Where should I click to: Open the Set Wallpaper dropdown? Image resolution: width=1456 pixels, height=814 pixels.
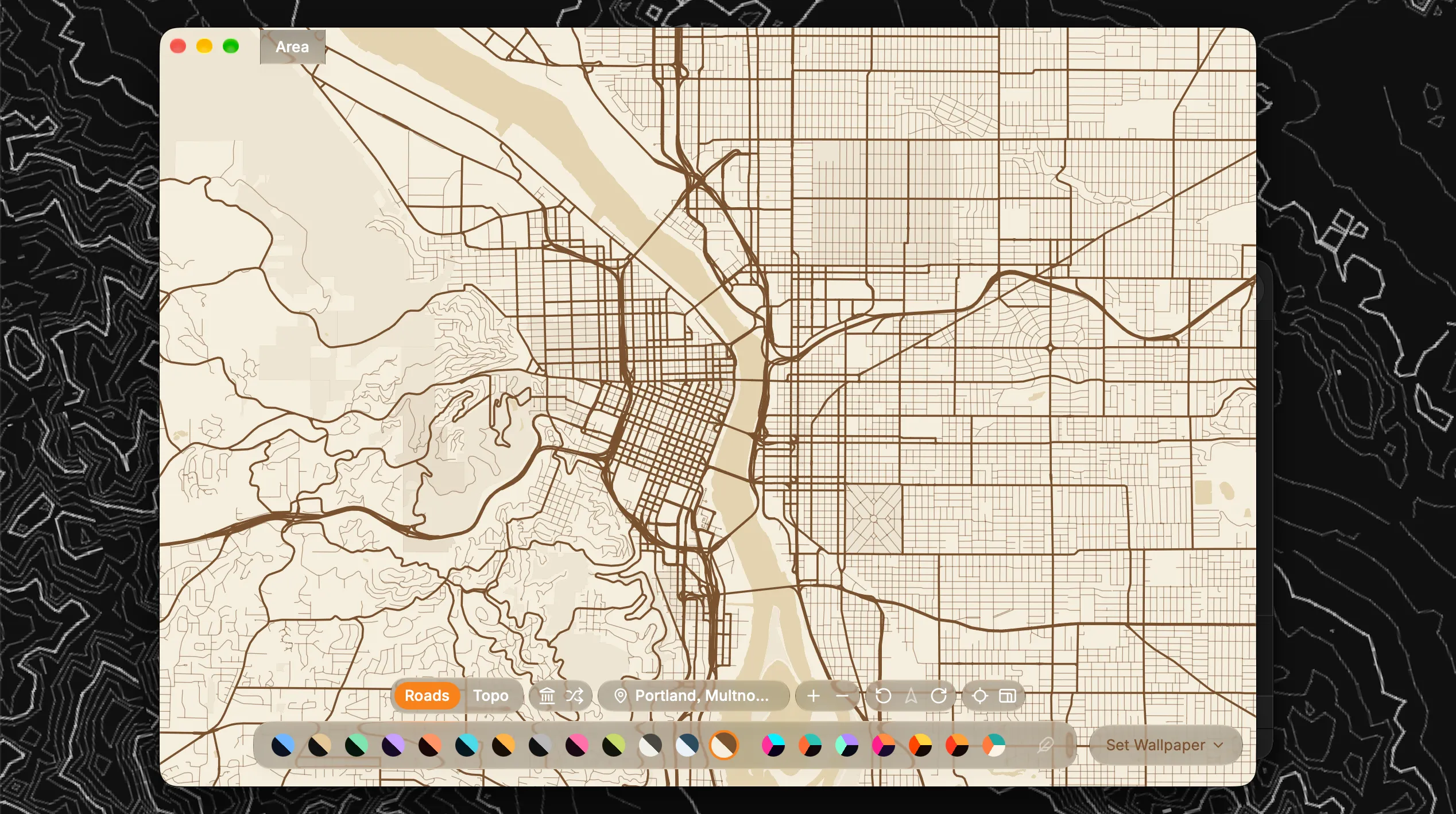coord(1165,745)
